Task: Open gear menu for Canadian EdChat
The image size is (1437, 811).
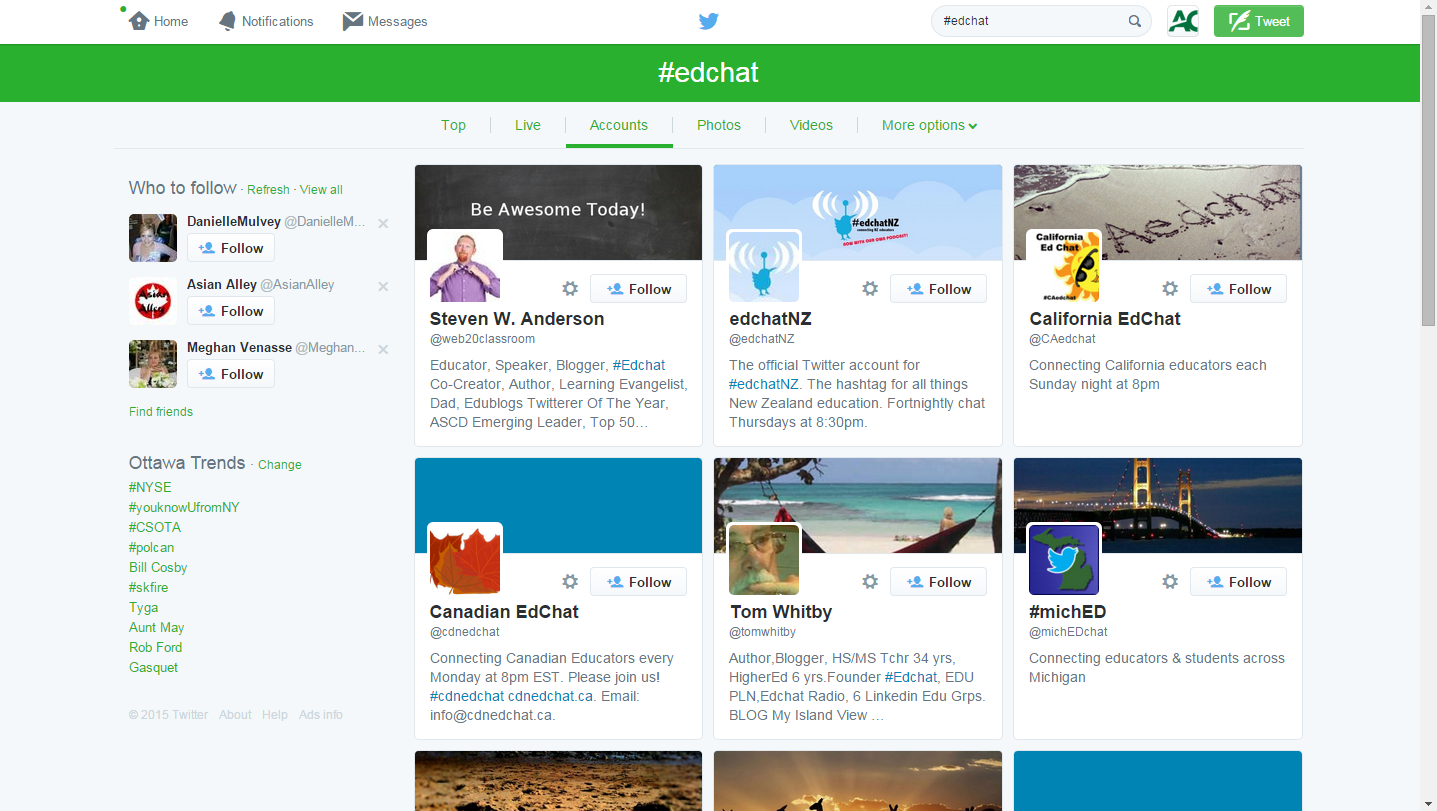Action: 570,582
